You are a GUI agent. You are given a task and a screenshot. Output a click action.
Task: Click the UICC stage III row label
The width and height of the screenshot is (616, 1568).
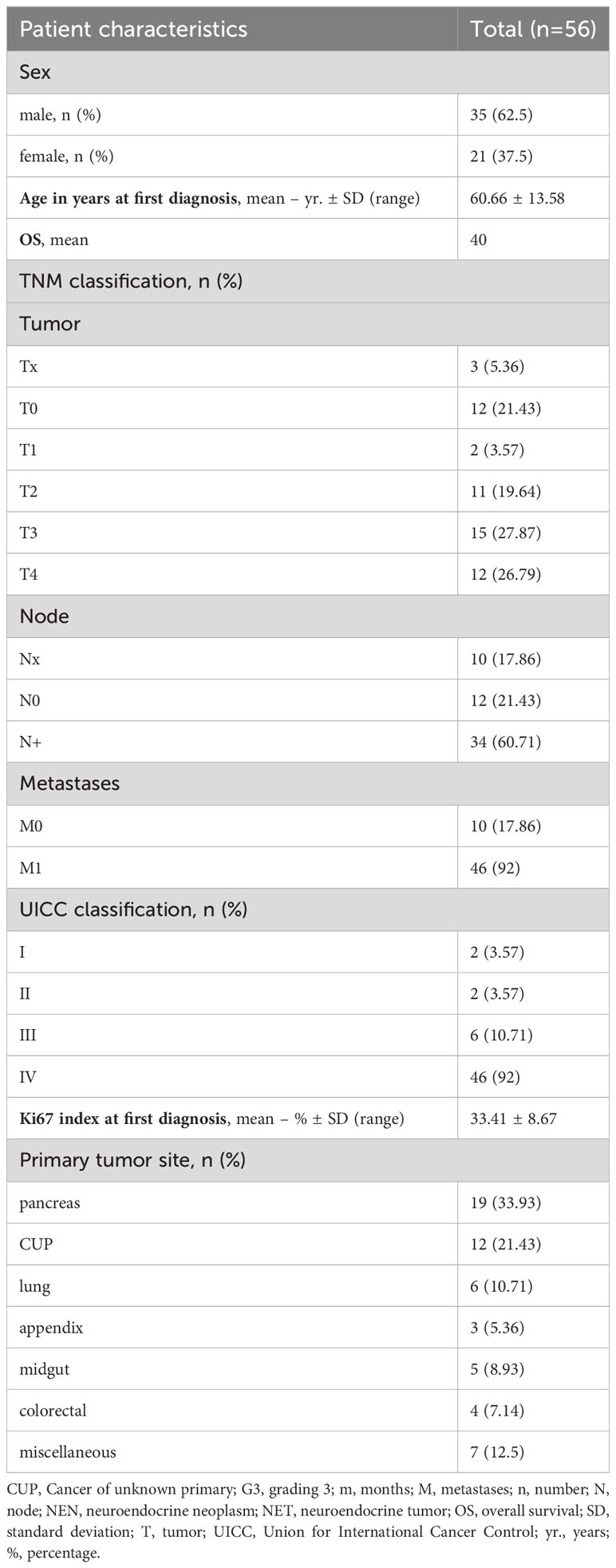28,1035
